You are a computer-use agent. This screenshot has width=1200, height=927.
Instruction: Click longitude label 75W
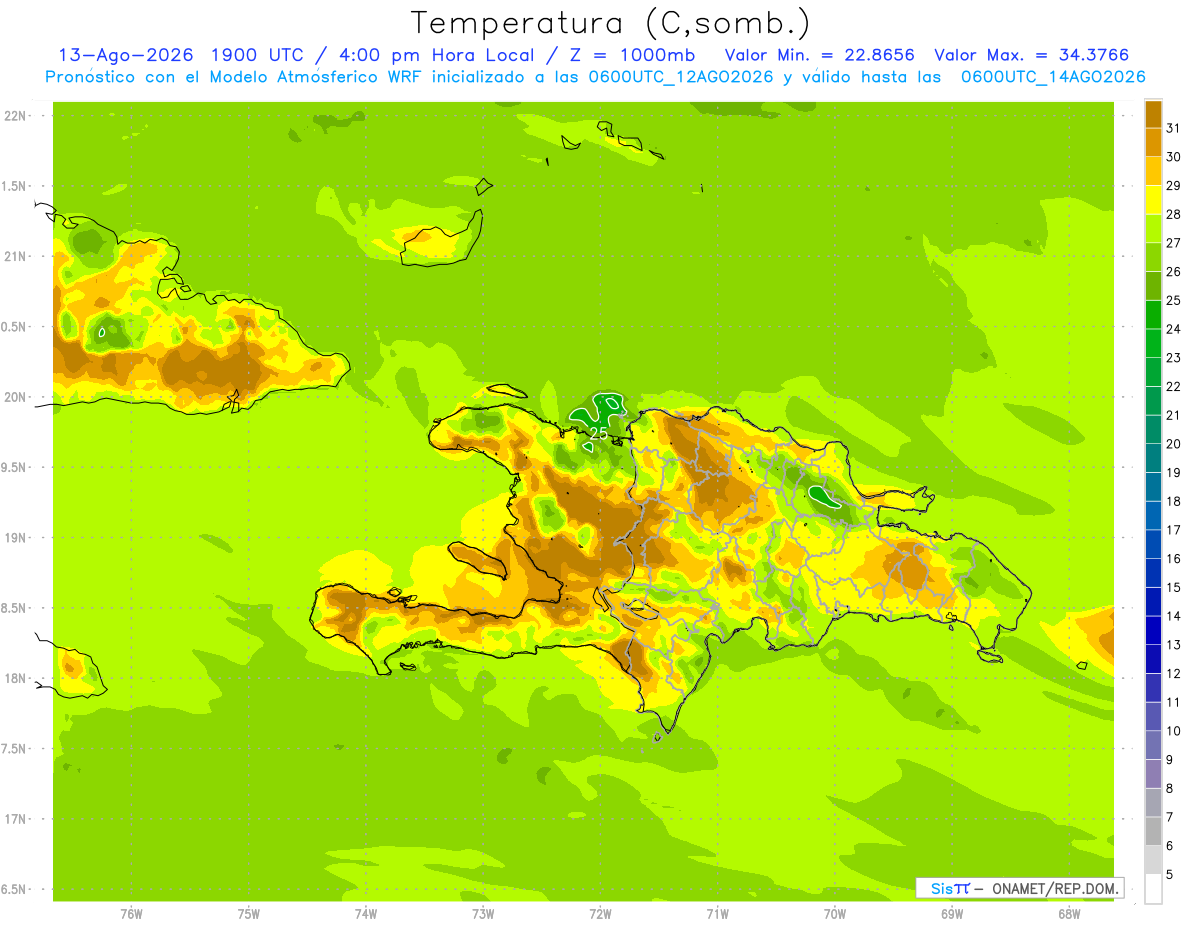click(249, 913)
